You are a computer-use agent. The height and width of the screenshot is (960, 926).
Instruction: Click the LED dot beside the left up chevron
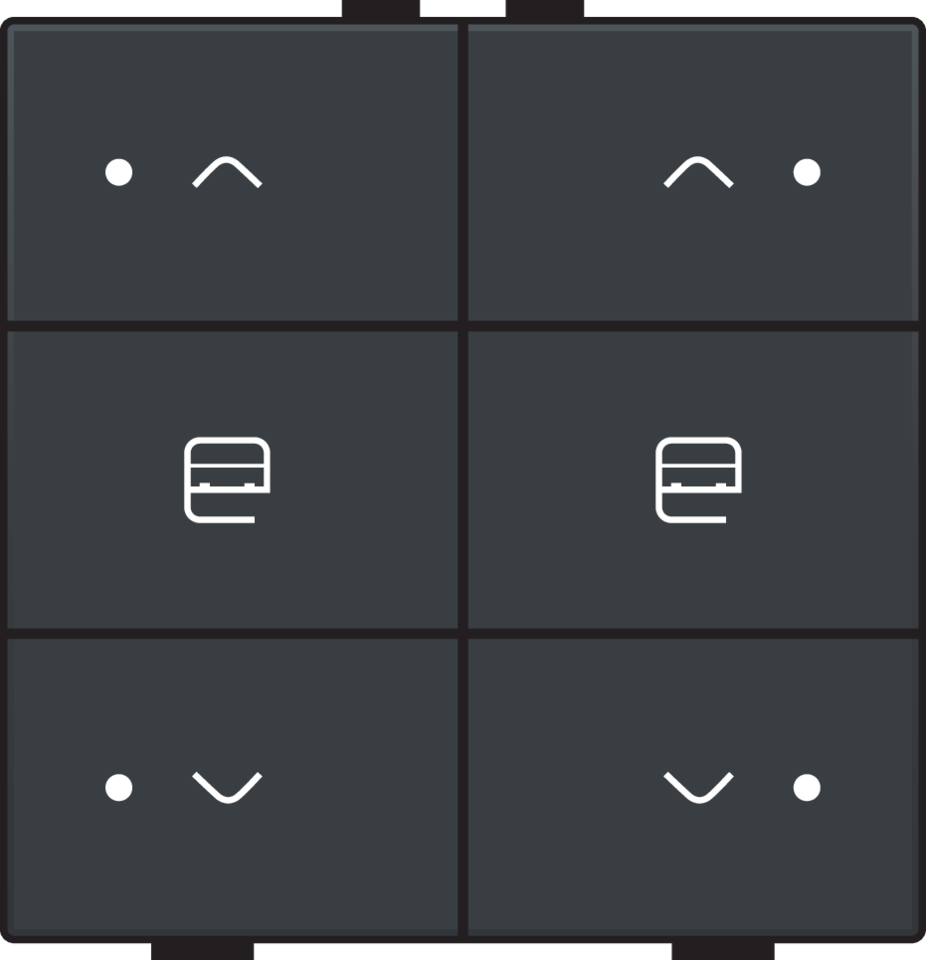click(x=119, y=172)
